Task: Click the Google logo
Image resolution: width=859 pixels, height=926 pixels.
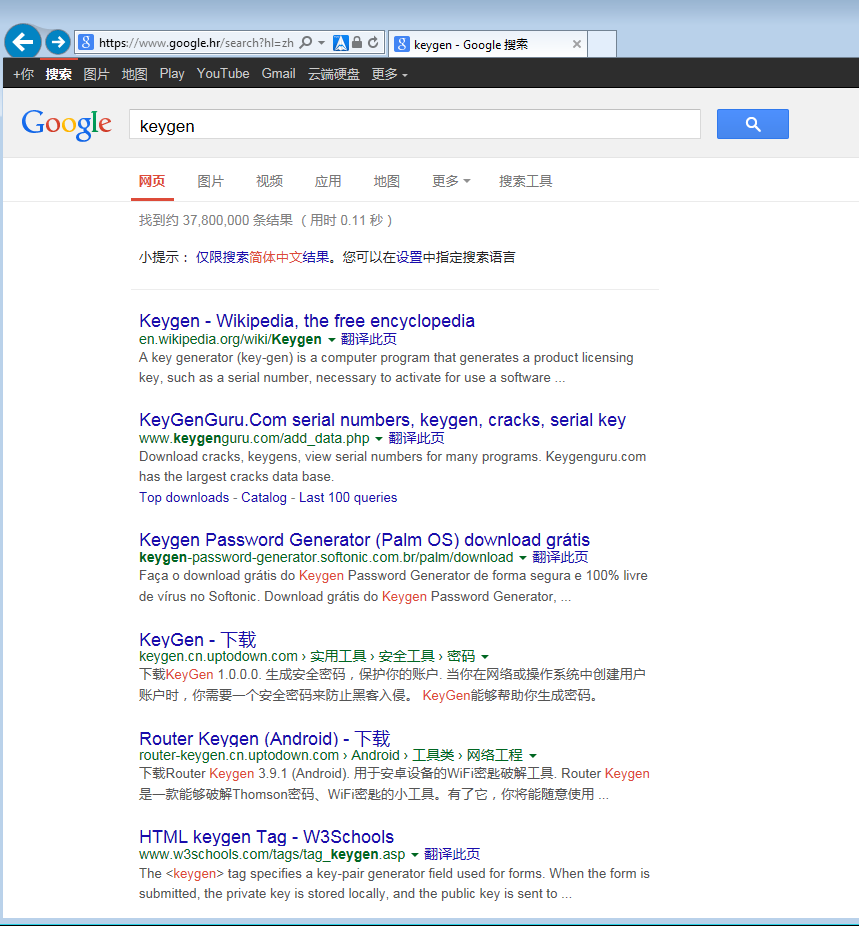Action: point(66,124)
